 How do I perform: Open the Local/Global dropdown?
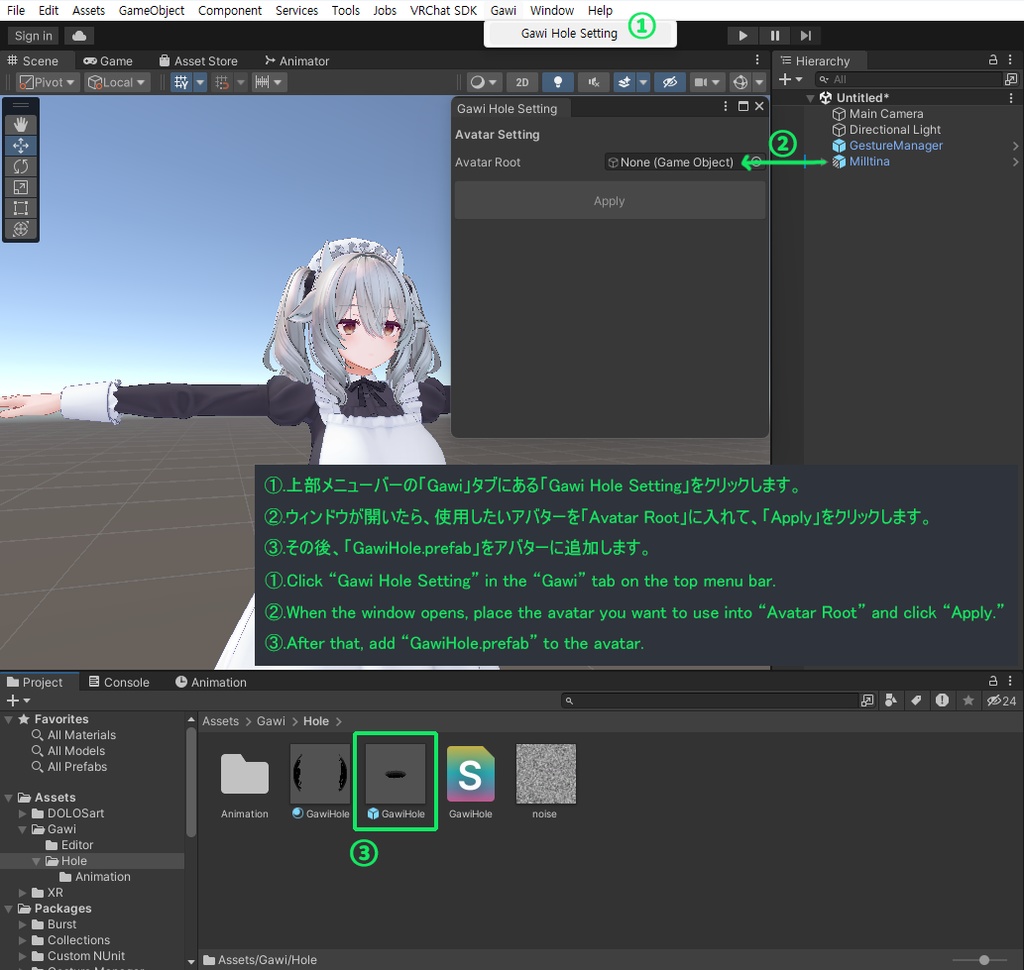[x=118, y=82]
